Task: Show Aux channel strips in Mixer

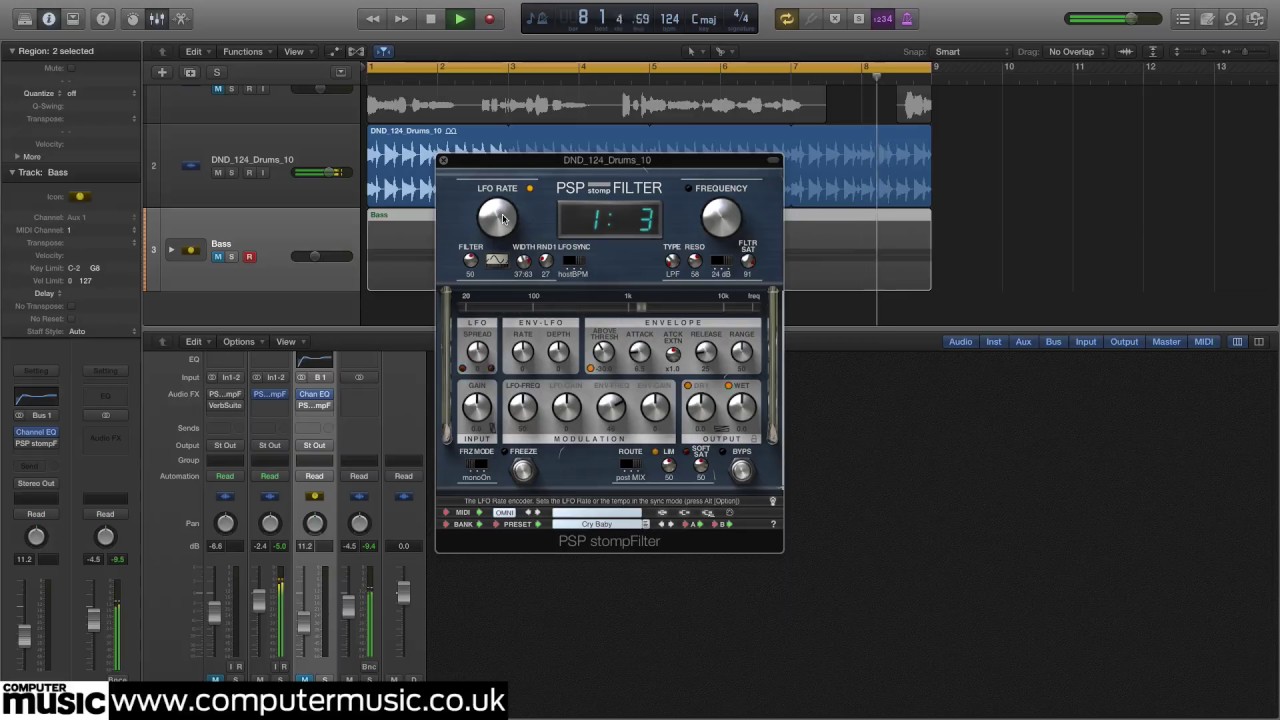Action: (1023, 342)
